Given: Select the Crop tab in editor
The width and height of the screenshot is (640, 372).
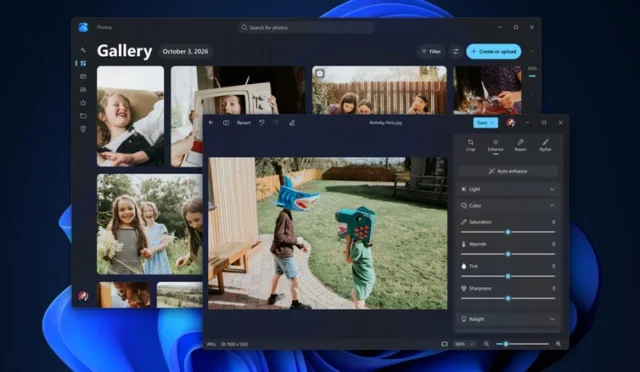Looking at the screenshot, I should (471, 145).
